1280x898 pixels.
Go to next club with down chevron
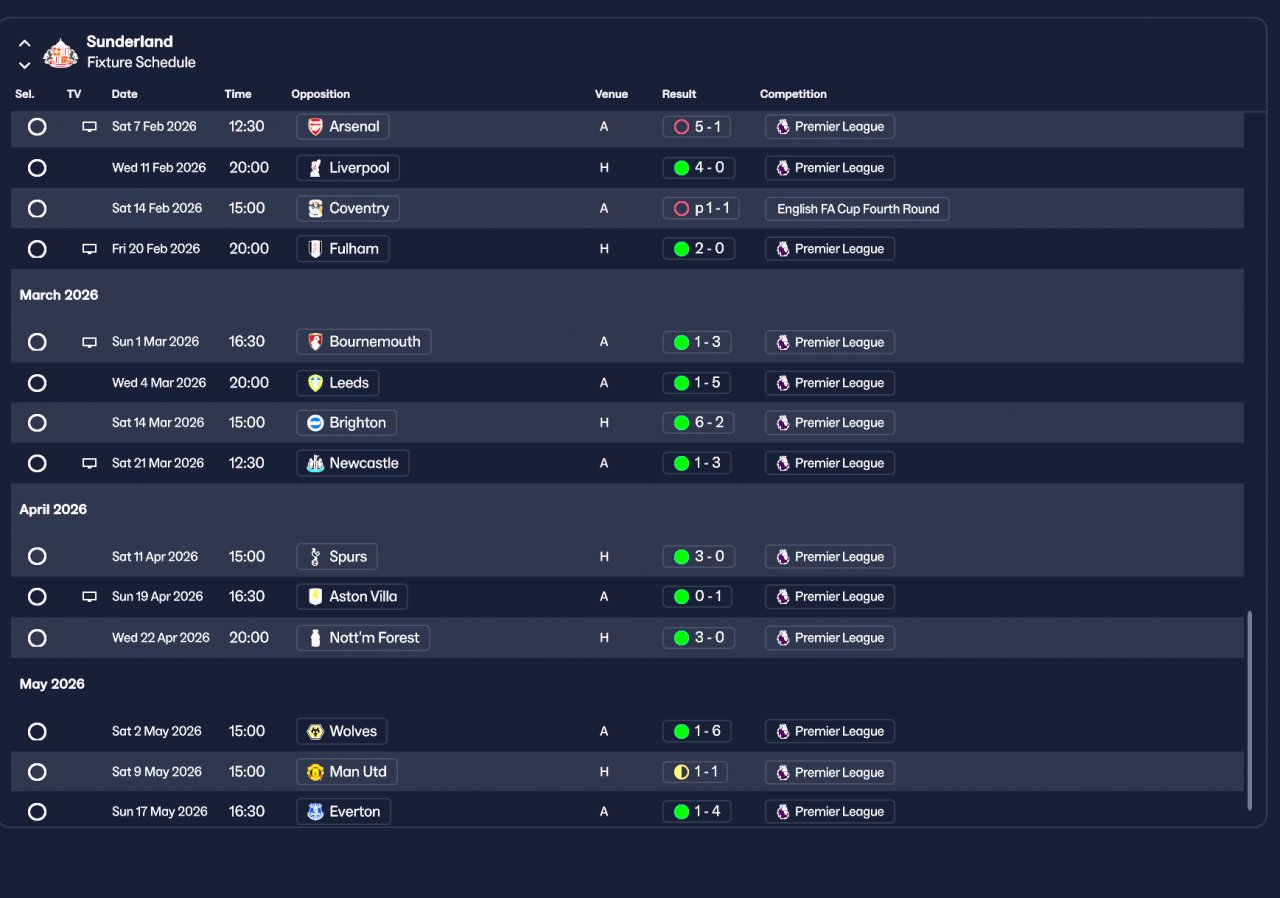coord(25,65)
